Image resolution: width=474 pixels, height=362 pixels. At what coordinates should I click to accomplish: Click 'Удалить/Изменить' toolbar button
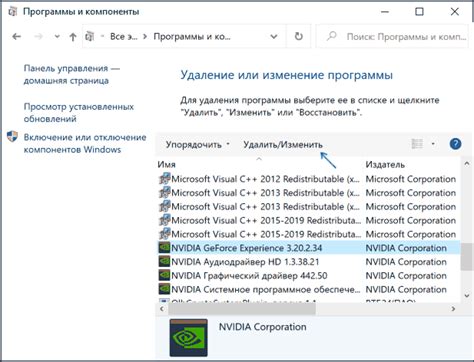(283, 145)
